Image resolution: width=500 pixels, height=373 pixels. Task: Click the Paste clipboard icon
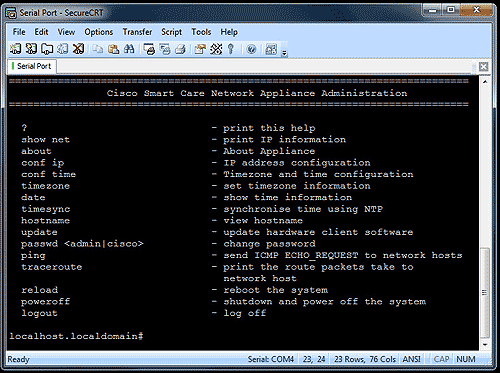[113, 49]
